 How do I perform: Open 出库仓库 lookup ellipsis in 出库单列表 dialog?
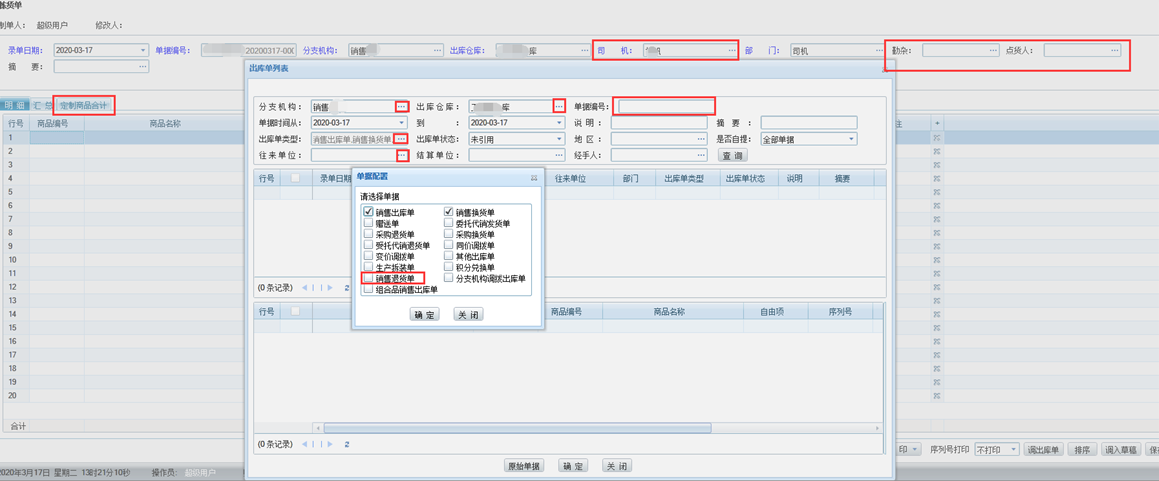pos(560,106)
